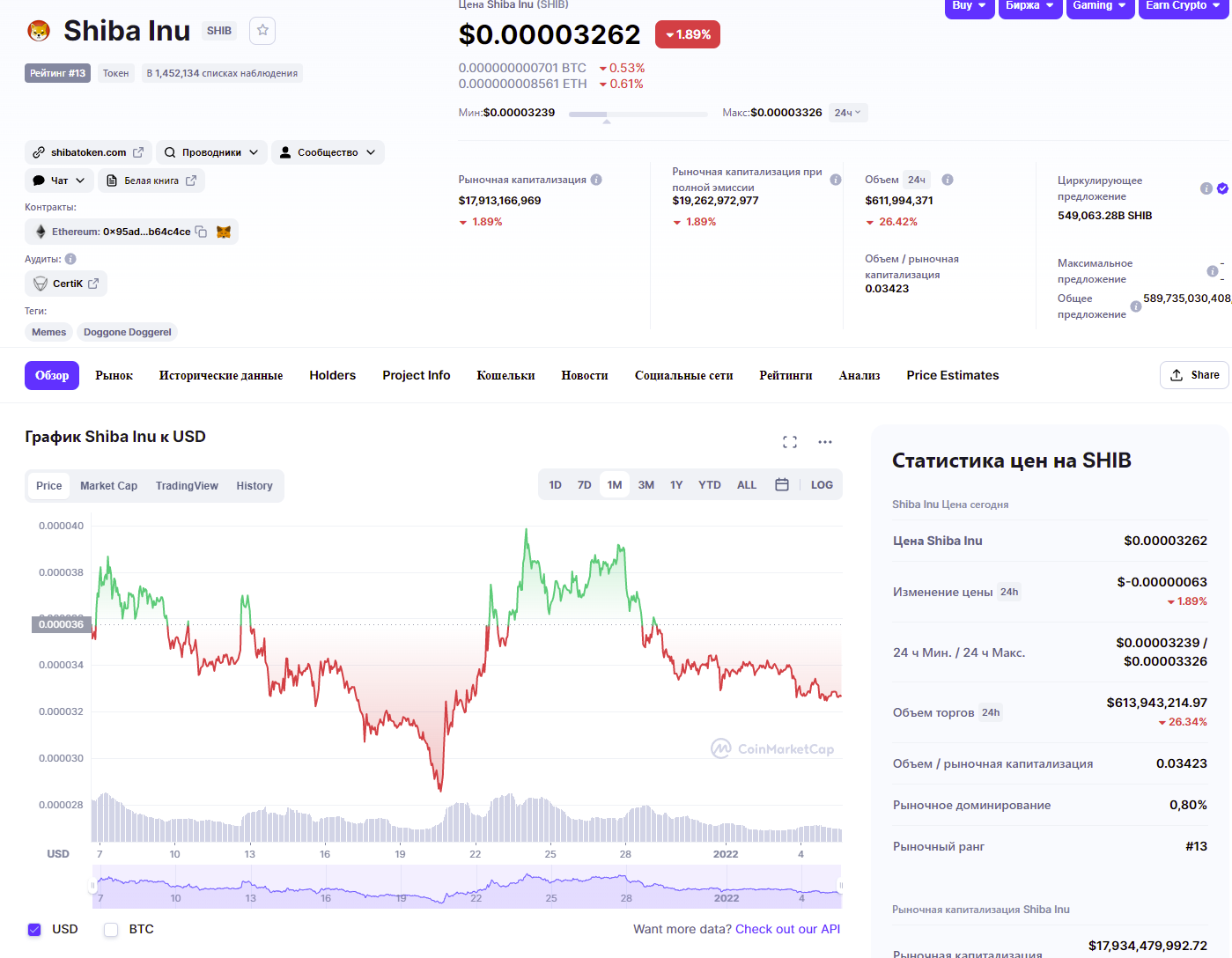Switch chart to Market Cap view
1232x958 pixels.
(x=109, y=486)
